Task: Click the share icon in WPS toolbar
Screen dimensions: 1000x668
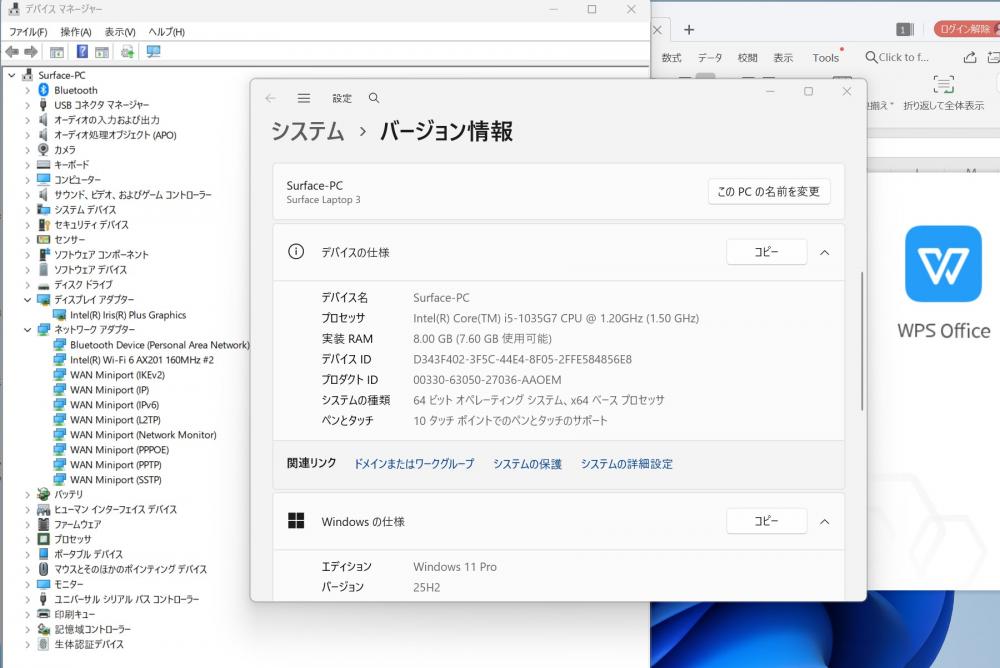Action: tap(969, 57)
